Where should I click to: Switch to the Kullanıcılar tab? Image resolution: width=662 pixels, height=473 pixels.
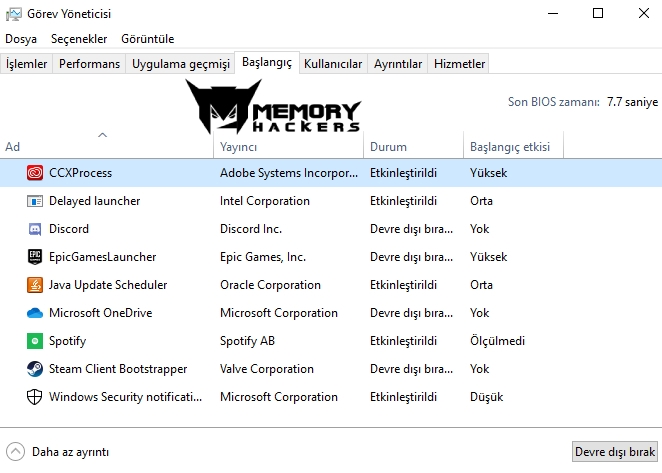click(333, 64)
